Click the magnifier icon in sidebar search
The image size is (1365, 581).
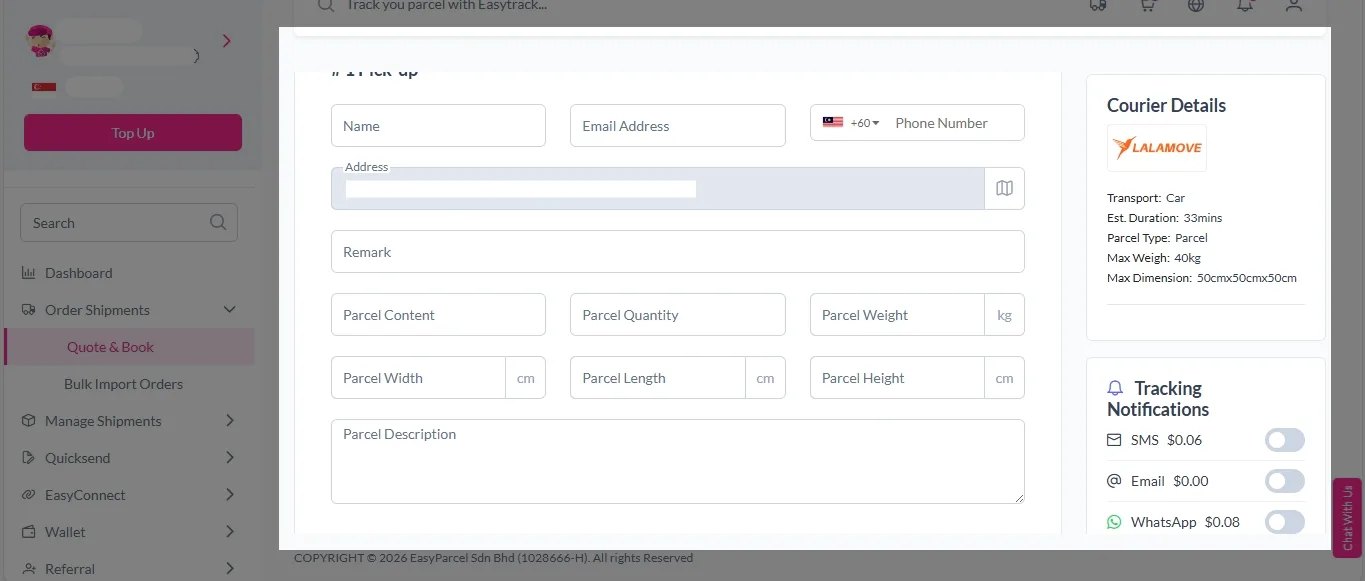(218, 223)
